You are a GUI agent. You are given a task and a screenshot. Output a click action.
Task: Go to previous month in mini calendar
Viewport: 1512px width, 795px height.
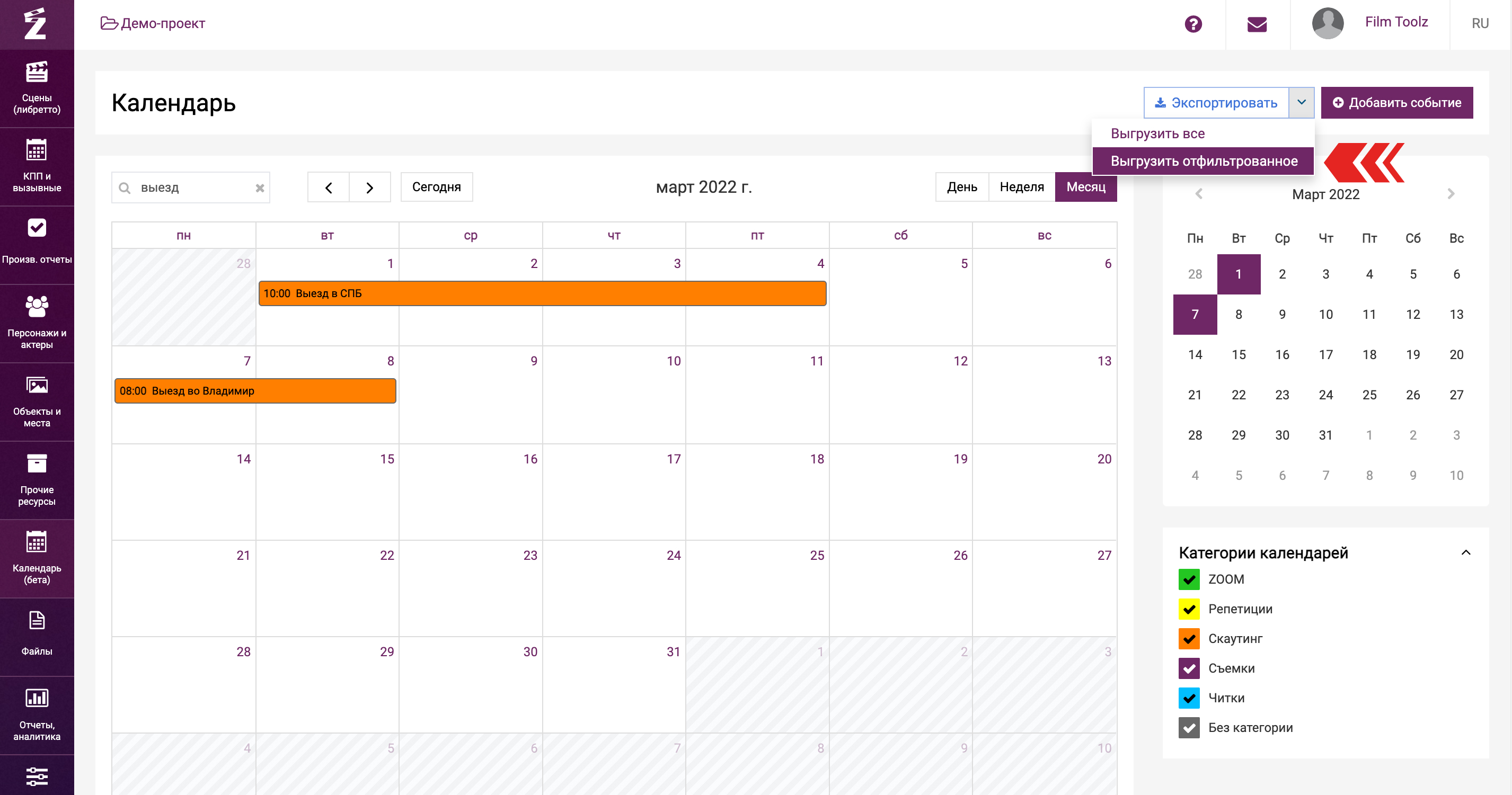pos(1199,194)
